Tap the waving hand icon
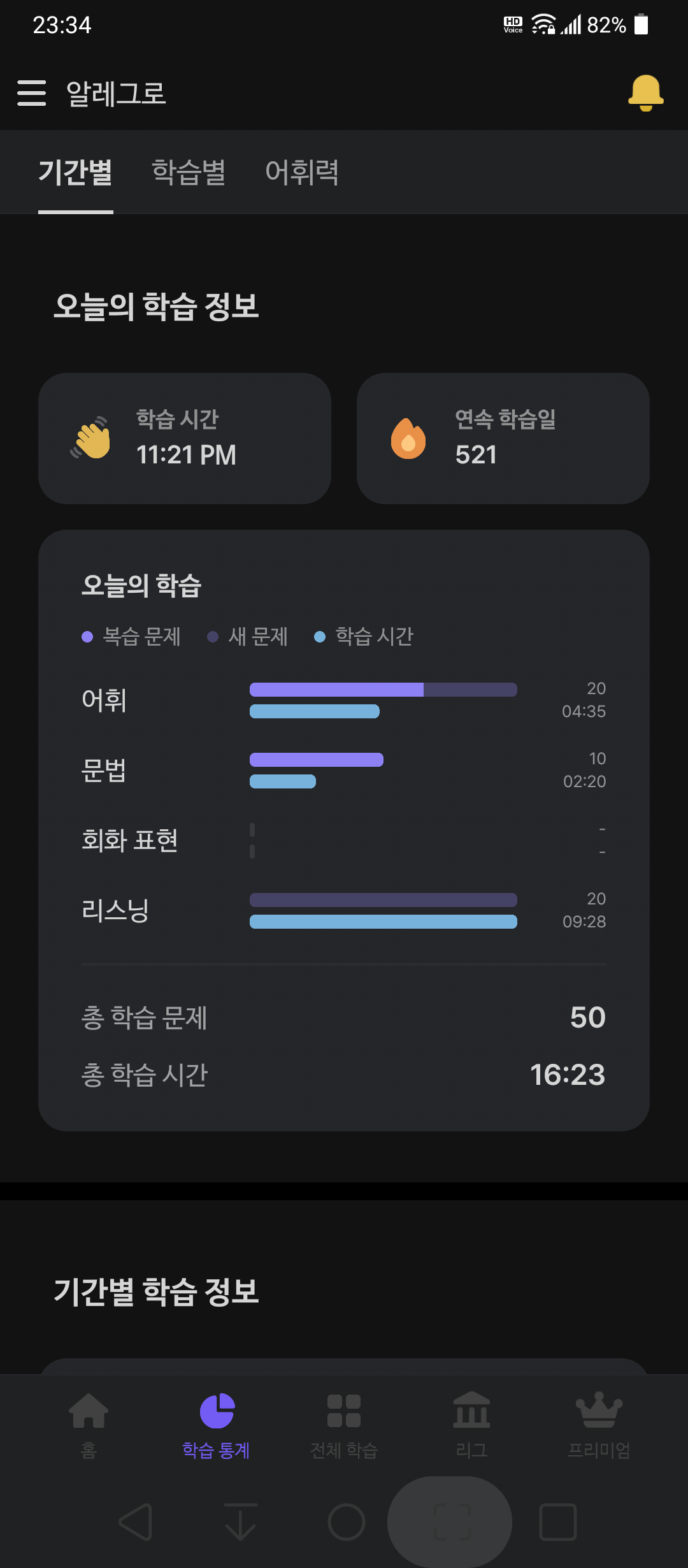Screen dimensions: 688x1568 coord(90,438)
